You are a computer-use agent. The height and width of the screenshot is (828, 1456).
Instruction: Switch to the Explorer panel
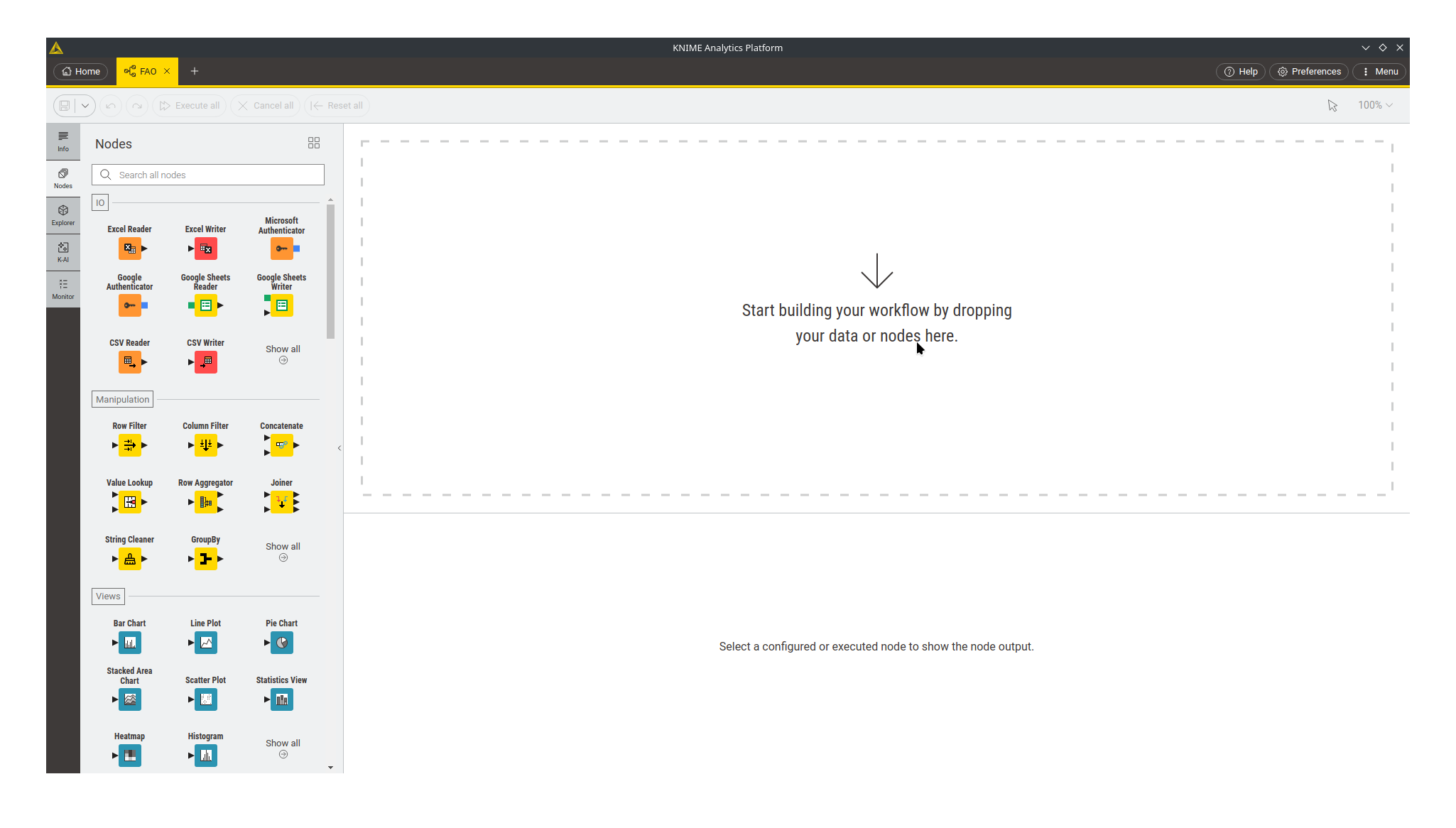click(63, 214)
